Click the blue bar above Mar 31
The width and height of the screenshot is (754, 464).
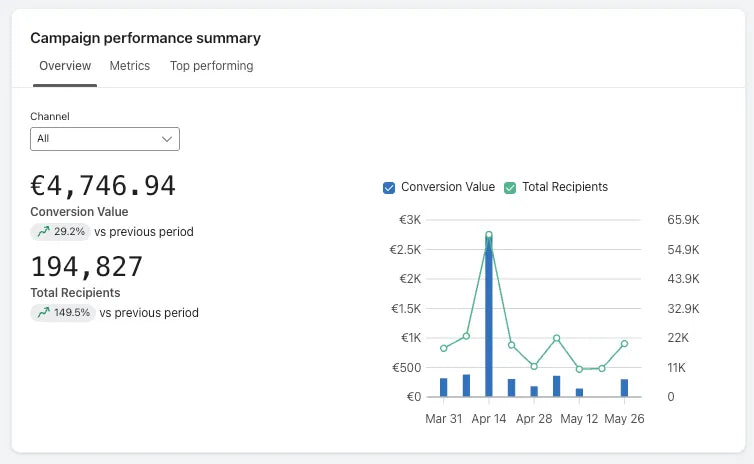point(443,387)
